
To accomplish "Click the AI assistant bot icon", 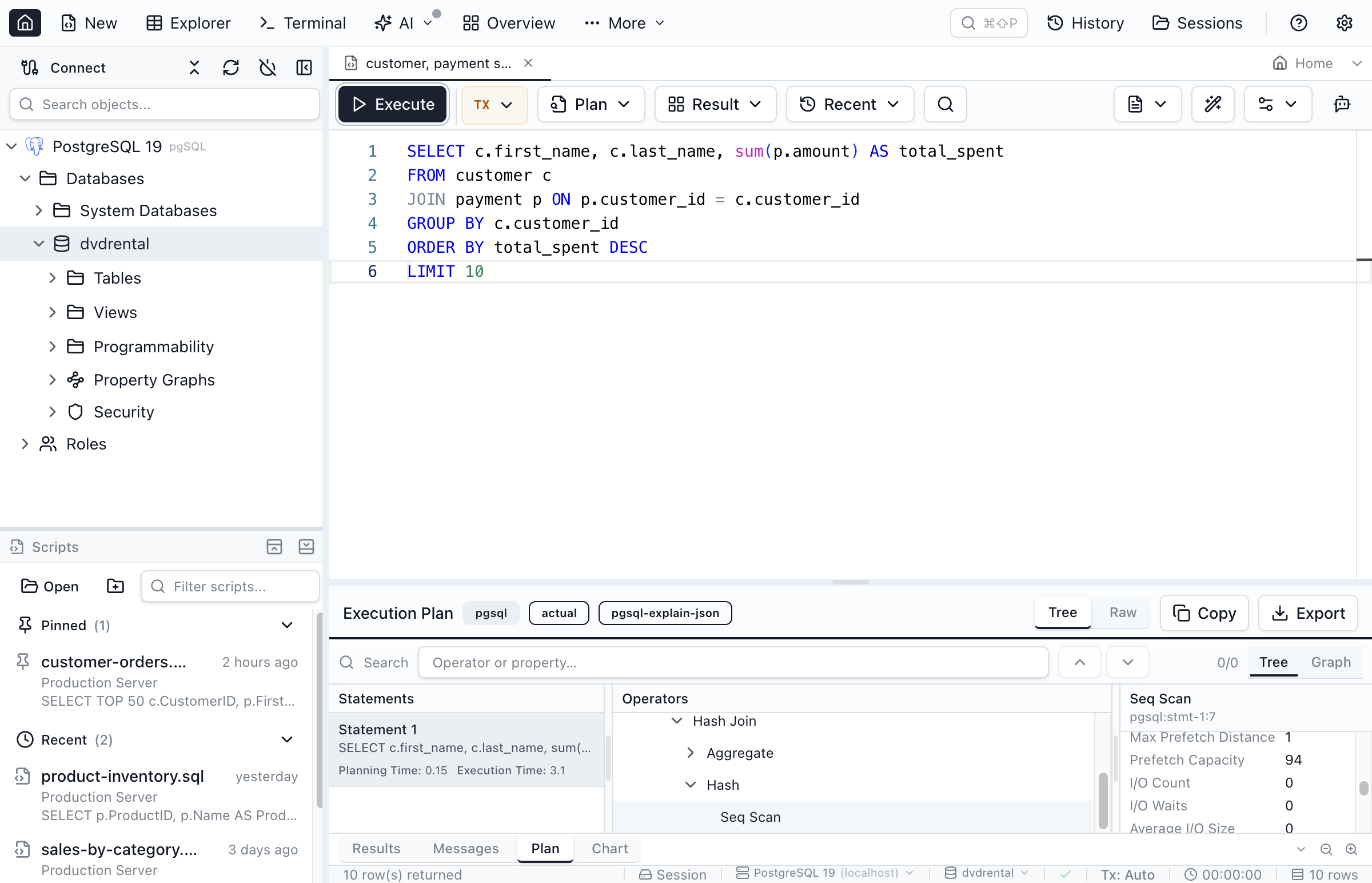I will [x=1342, y=104].
